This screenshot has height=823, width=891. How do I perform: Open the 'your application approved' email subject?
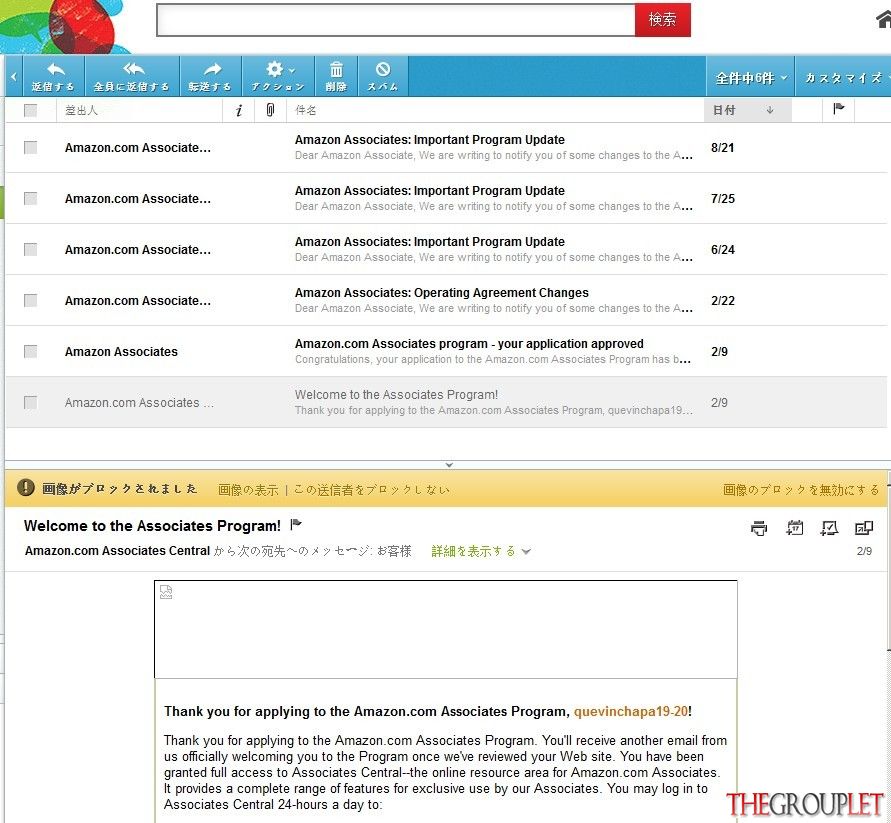click(469, 344)
